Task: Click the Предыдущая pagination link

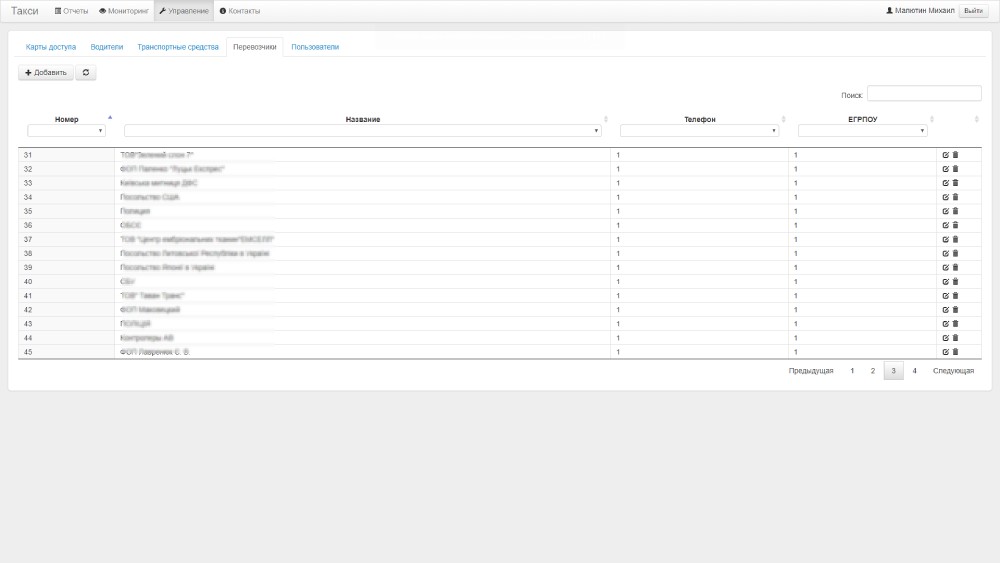Action: pos(810,371)
